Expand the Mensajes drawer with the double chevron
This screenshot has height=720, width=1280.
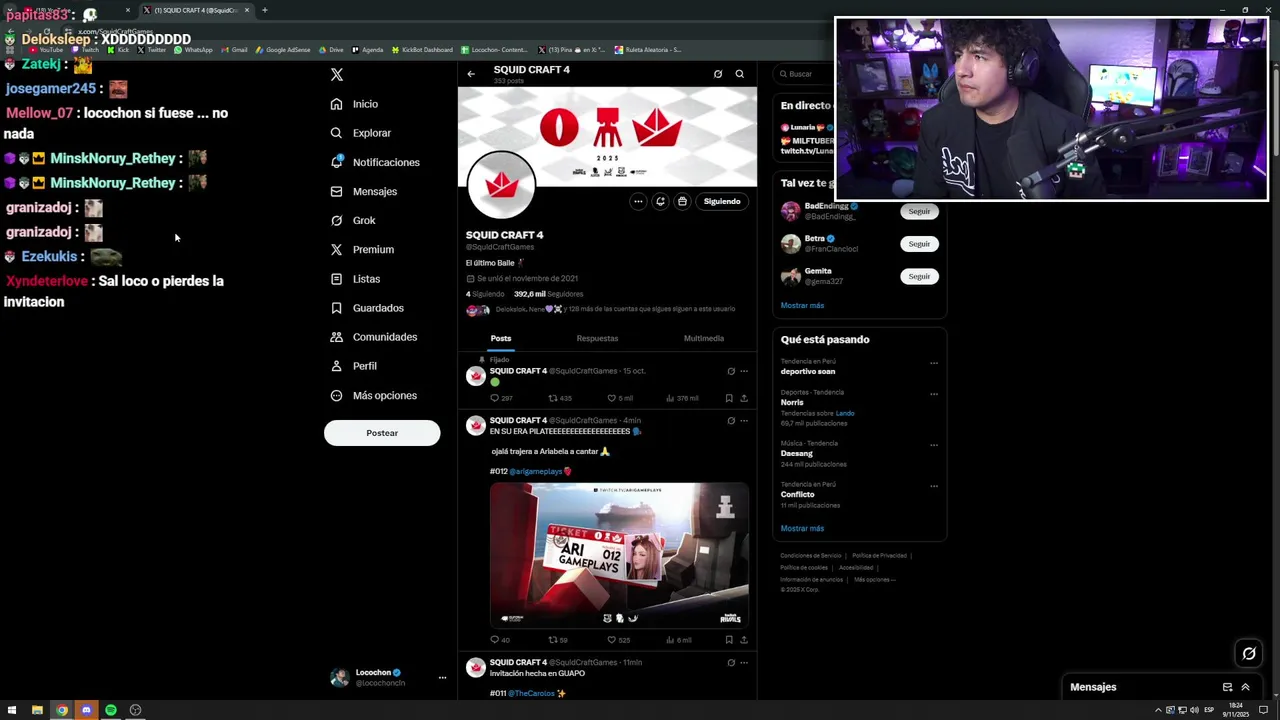1246,687
